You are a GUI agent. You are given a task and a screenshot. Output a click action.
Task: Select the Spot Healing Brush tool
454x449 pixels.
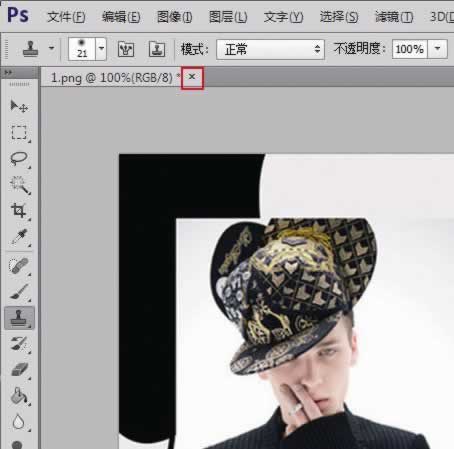click(x=19, y=266)
